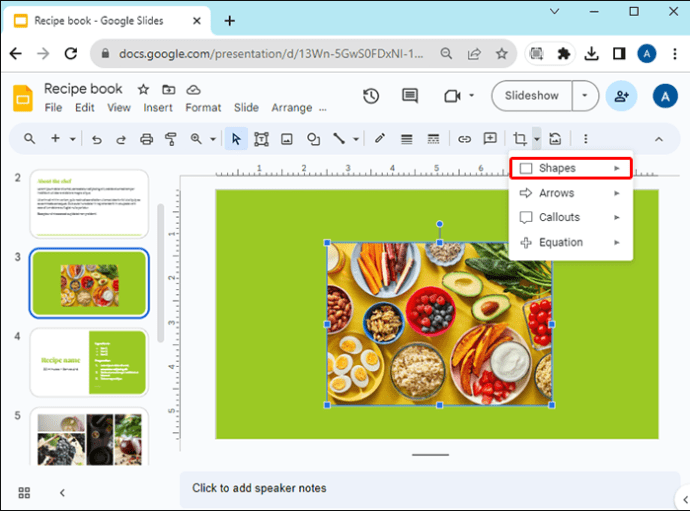Open new slide layout dropdown arrow
This screenshot has height=511, width=690.
coord(73,140)
